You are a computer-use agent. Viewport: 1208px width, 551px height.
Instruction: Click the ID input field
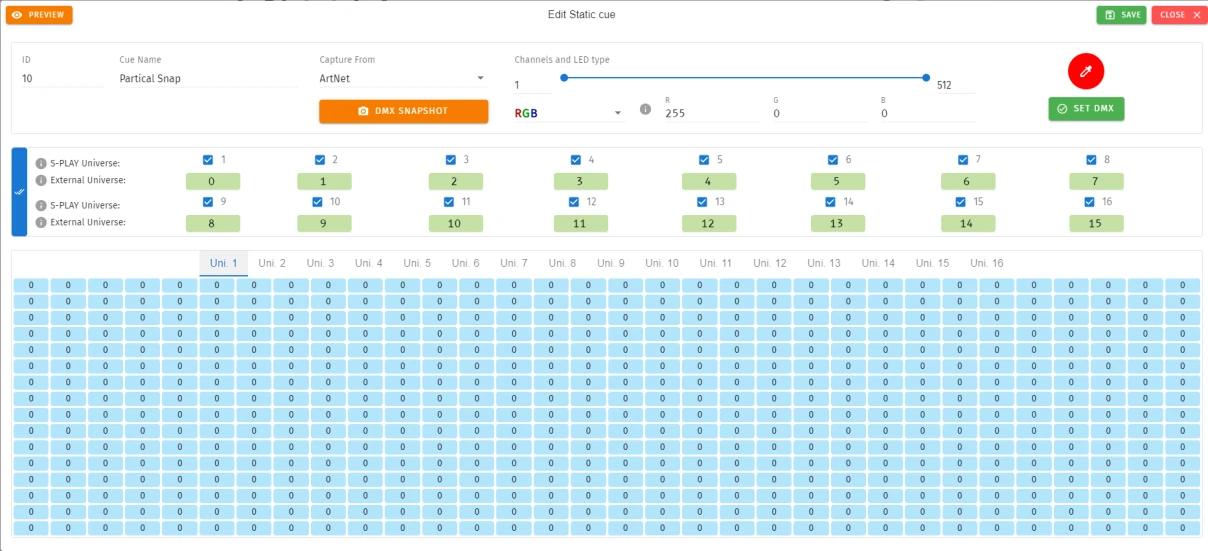pos(62,78)
